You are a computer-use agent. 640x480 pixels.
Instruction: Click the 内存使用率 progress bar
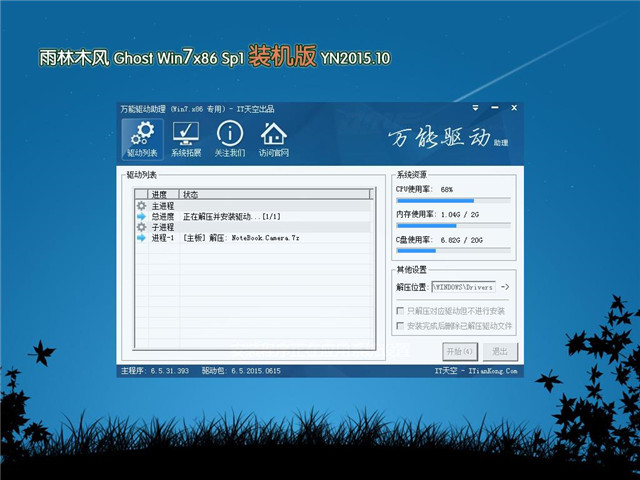453,226
